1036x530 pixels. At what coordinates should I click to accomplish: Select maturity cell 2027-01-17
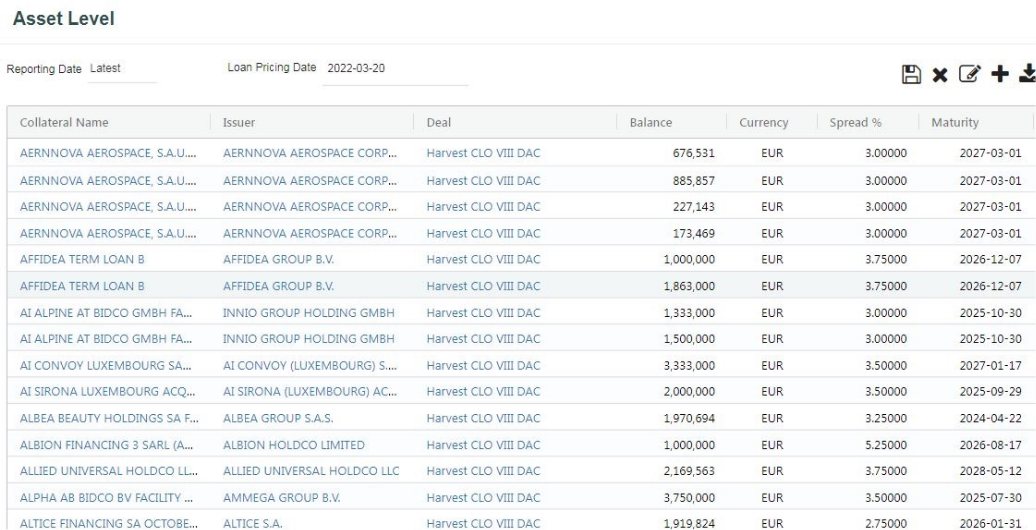(x=990, y=365)
